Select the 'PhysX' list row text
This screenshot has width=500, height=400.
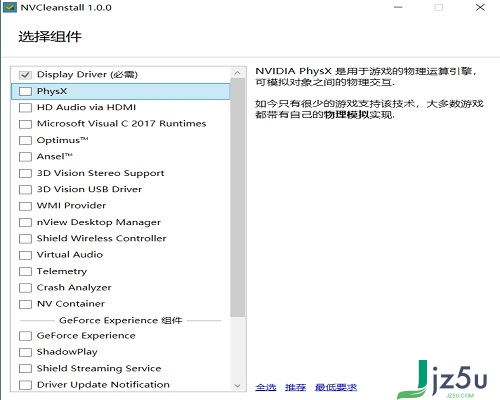pos(52,91)
